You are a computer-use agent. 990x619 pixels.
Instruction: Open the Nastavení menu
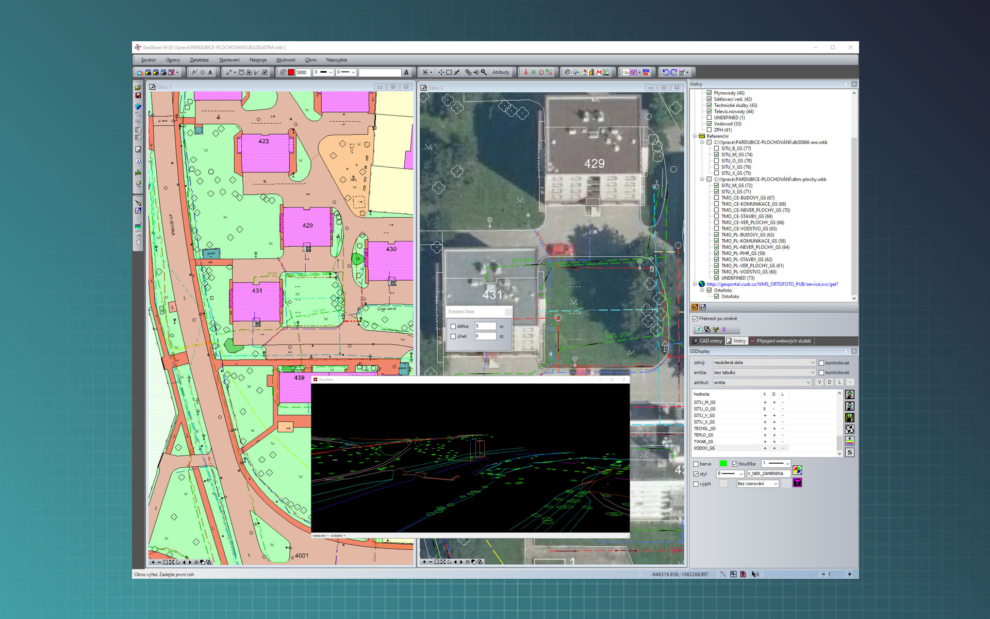pyautogui.click(x=229, y=60)
